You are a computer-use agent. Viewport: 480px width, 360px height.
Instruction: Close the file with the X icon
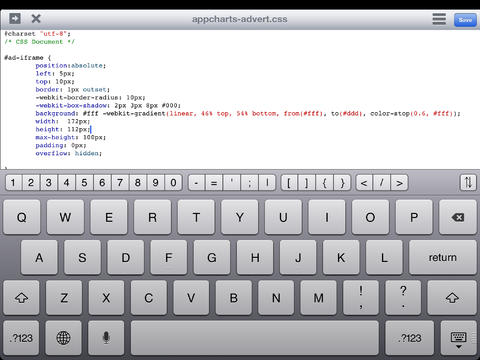[x=36, y=18]
